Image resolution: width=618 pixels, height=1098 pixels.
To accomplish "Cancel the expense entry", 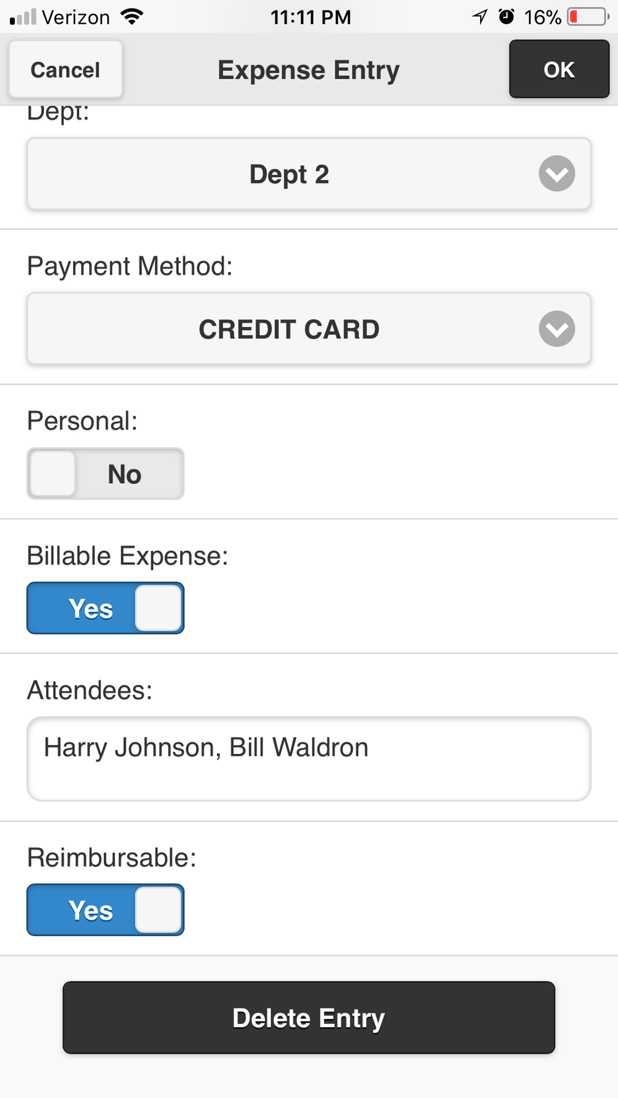I will pyautogui.click(x=64, y=69).
